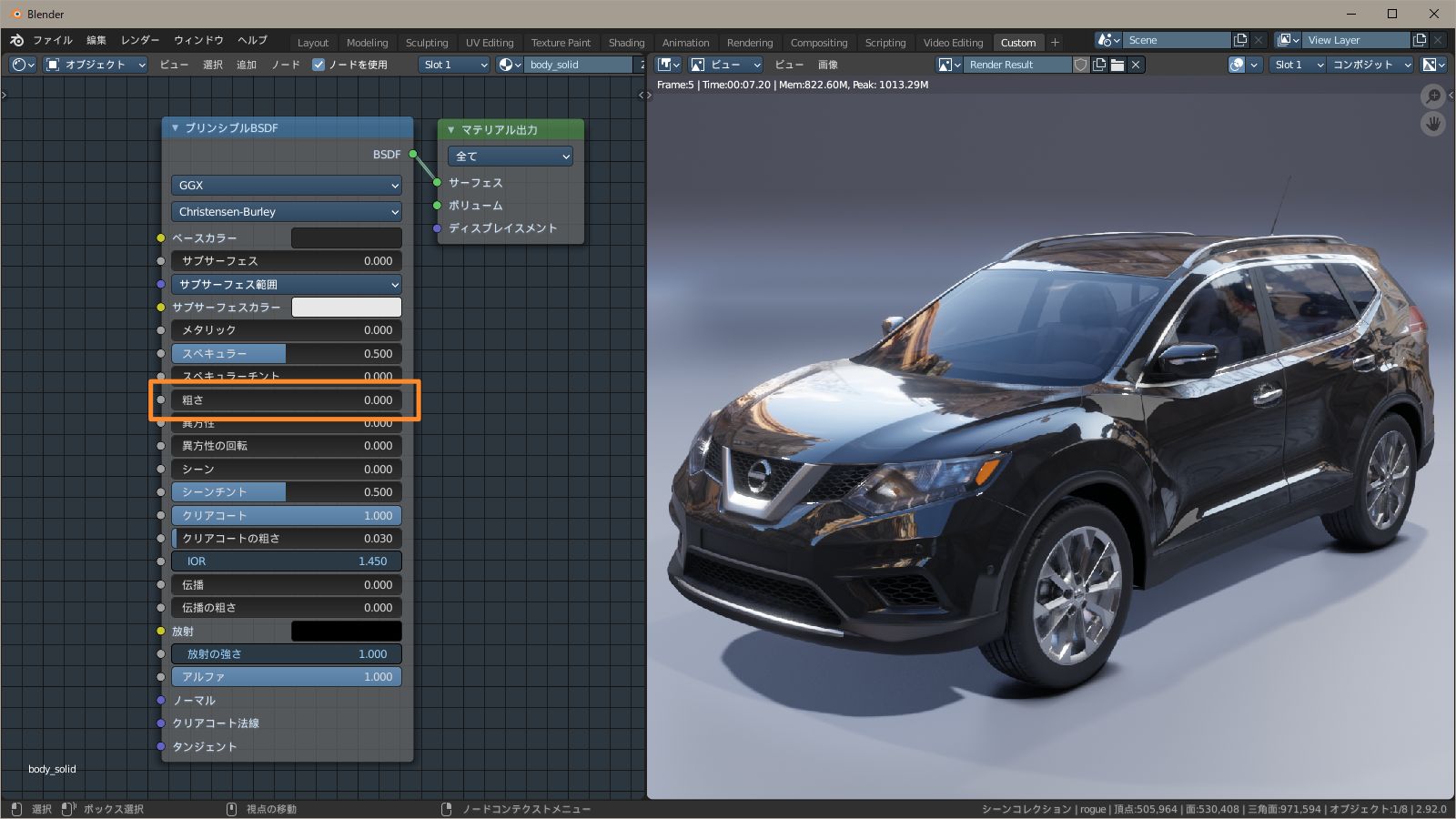Switch to the Shading workspace tab

pyautogui.click(x=626, y=43)
